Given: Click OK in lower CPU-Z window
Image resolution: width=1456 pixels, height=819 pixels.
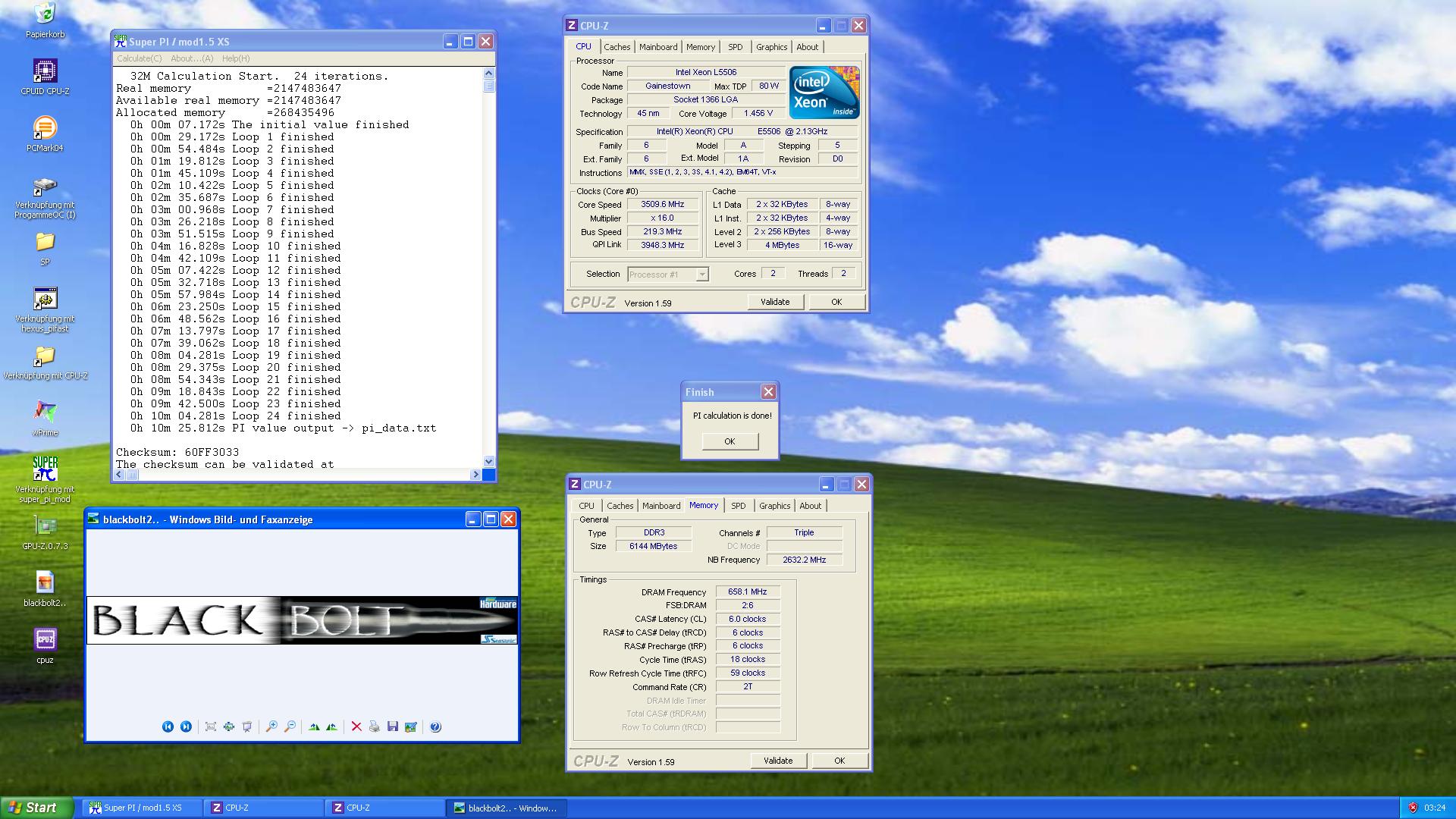Looking at the screenshot, I should pos(839,761).
